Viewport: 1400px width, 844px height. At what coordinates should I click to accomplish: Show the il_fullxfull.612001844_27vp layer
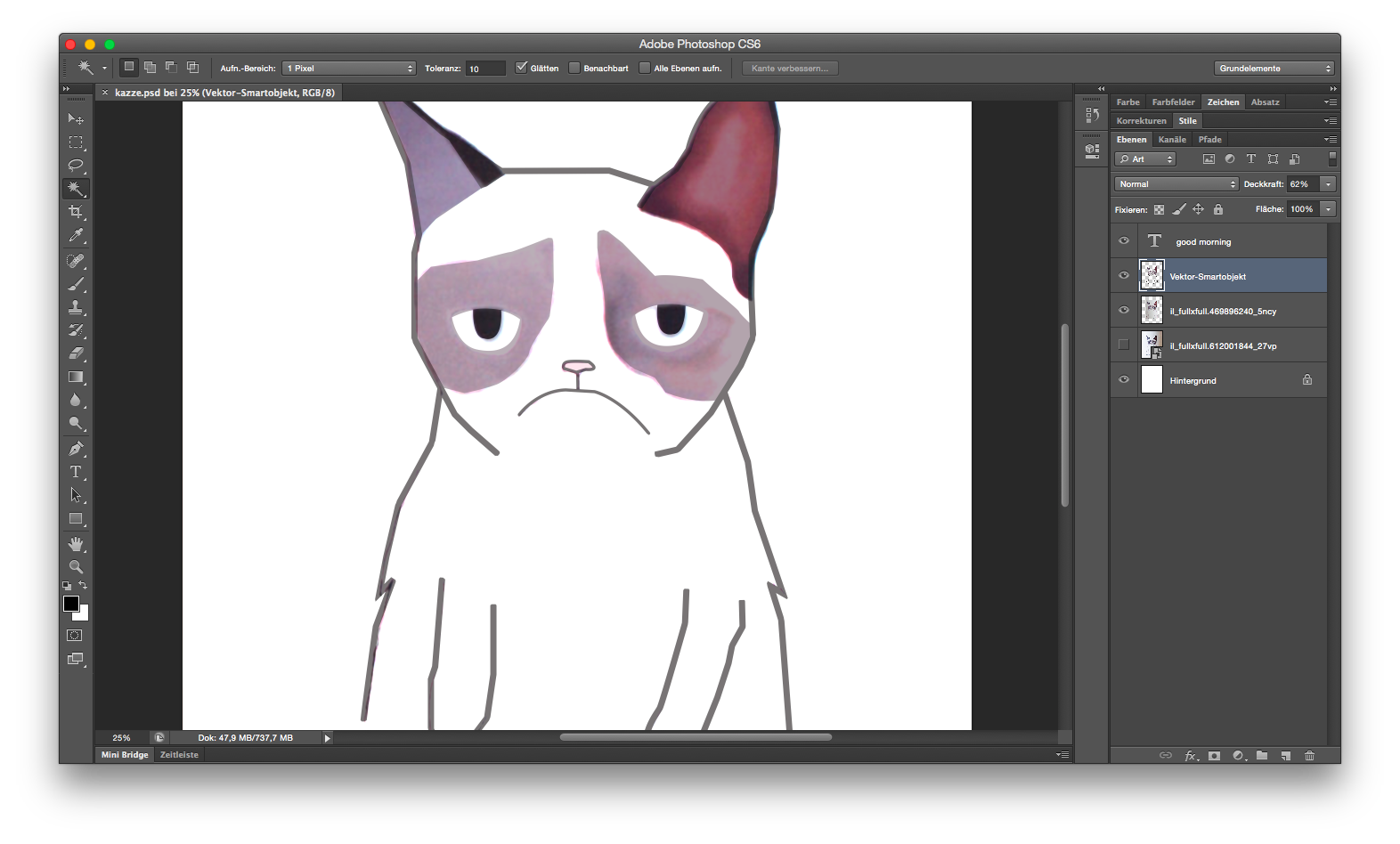click(x=1124, y=345)
